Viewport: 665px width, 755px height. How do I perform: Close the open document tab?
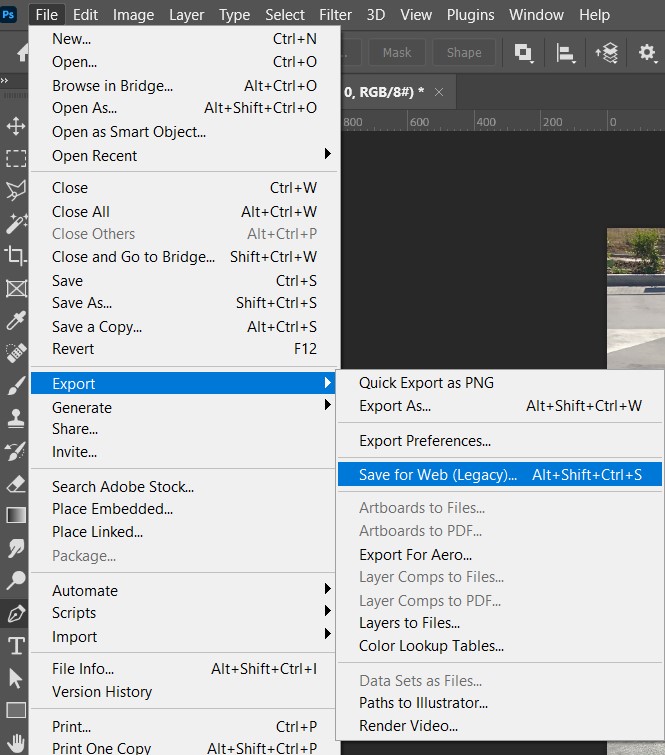[438, 91]
